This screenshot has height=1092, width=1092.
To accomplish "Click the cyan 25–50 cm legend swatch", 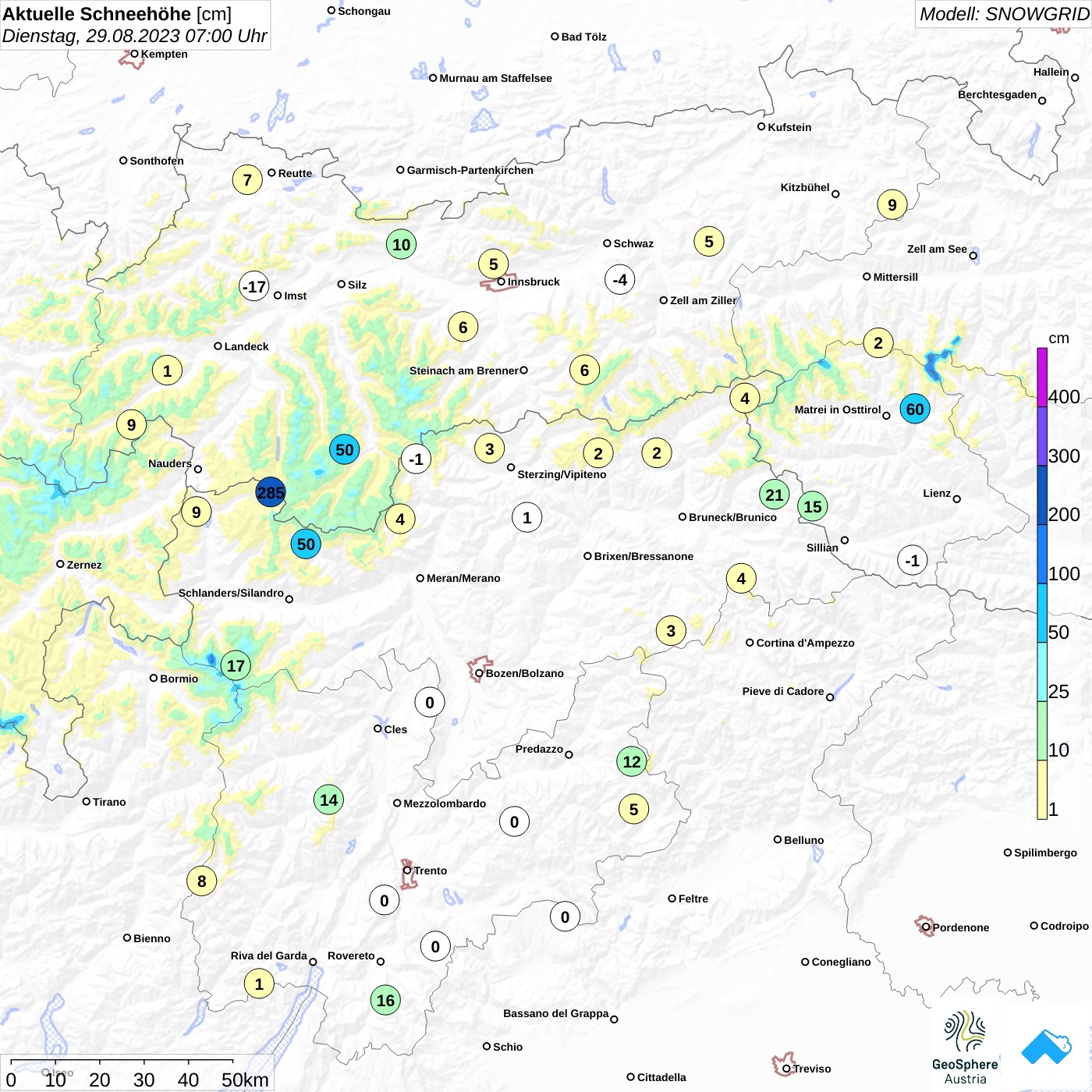I will click(1042, 672).
